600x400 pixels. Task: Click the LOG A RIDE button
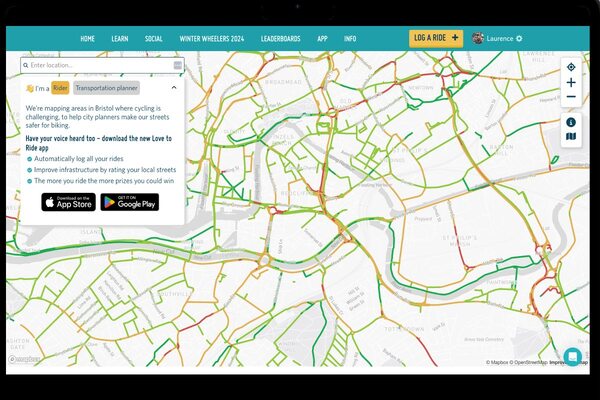[436, 38]
